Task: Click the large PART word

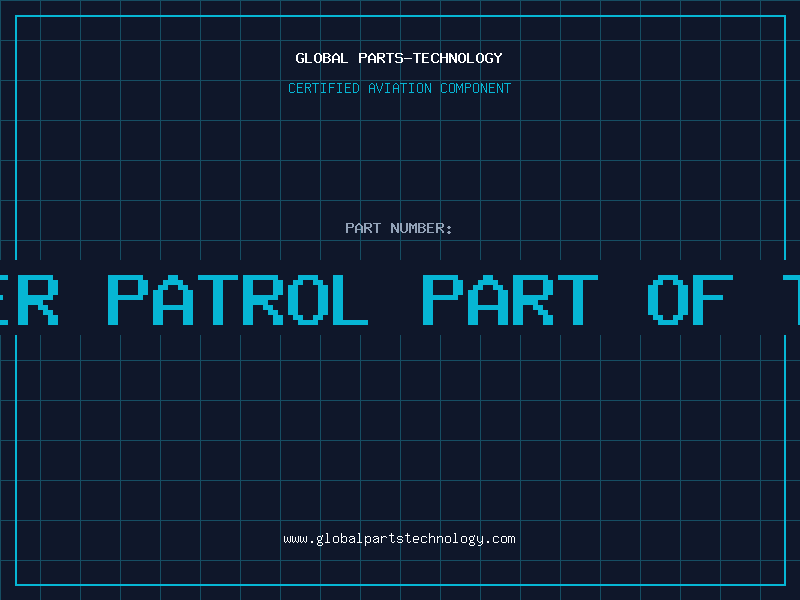Action: [510, 300]
